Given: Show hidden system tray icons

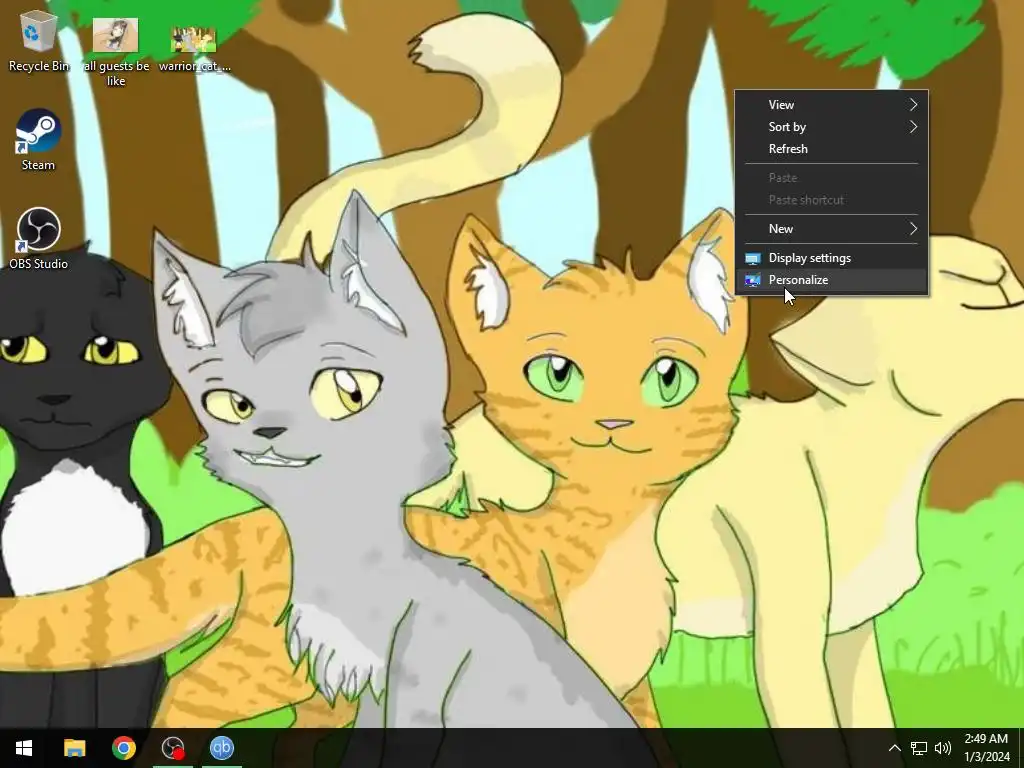Looking at the screenshot, I should point(895,748).
